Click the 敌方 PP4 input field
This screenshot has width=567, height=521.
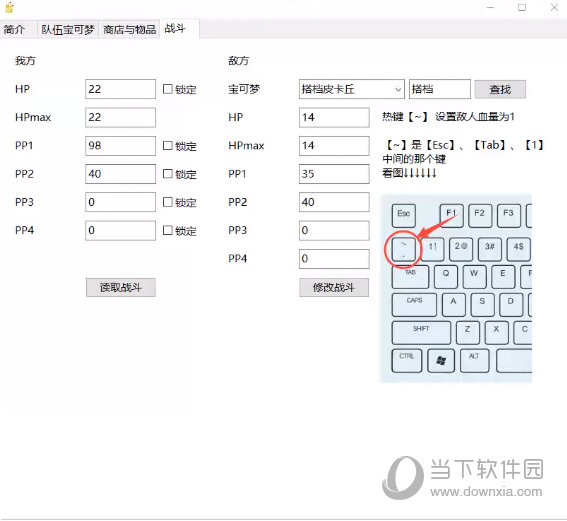coord(334,258)
